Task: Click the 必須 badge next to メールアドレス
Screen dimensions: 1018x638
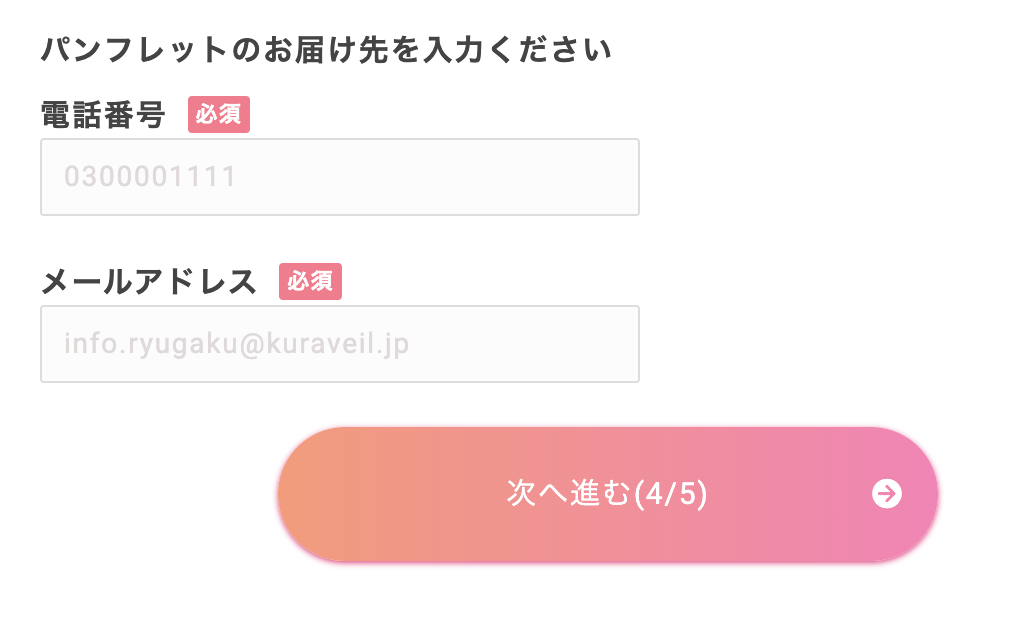Action: pyautogui.click(x=310, y=282)
